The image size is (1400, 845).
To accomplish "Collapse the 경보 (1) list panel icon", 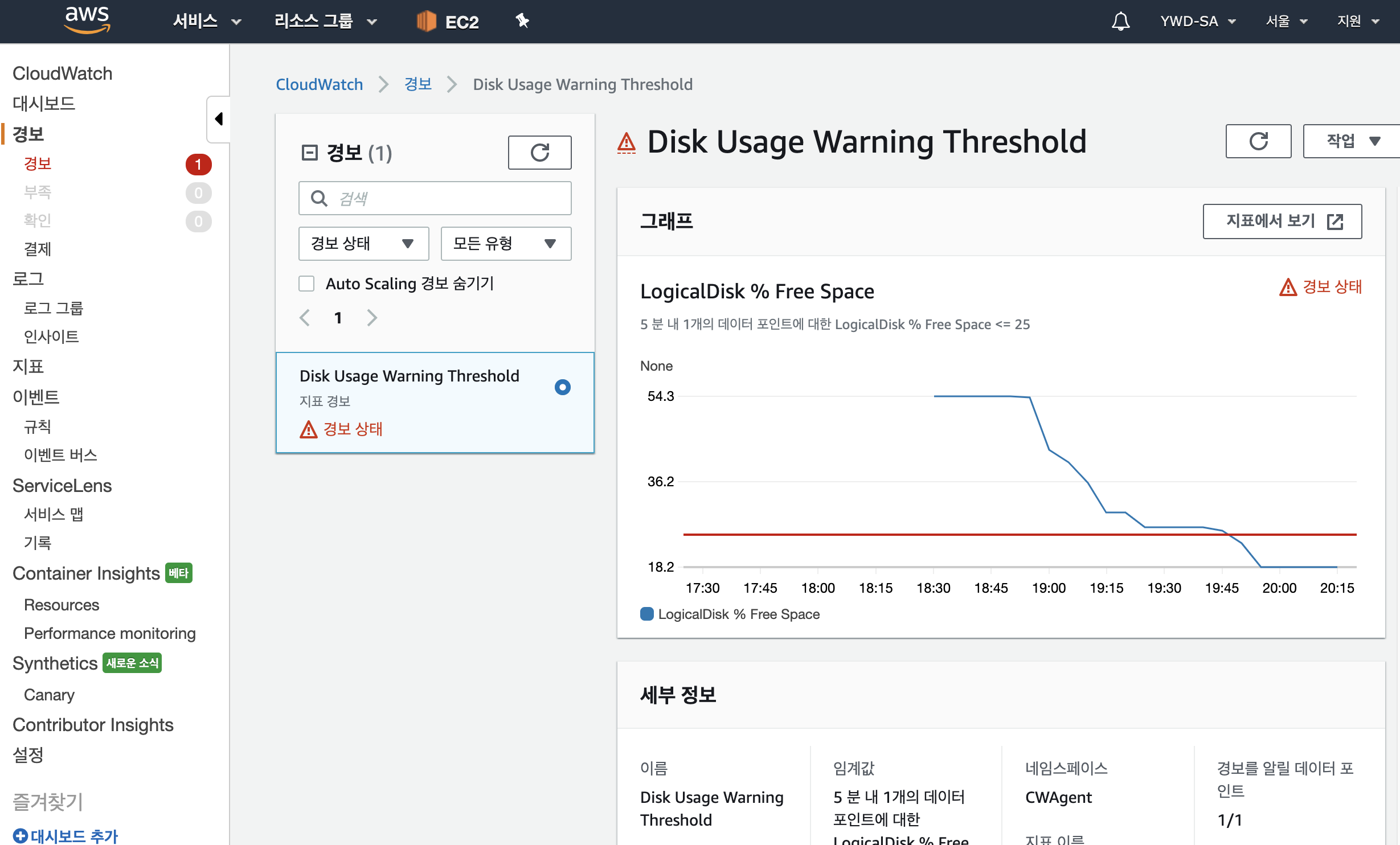I will 309,153.
